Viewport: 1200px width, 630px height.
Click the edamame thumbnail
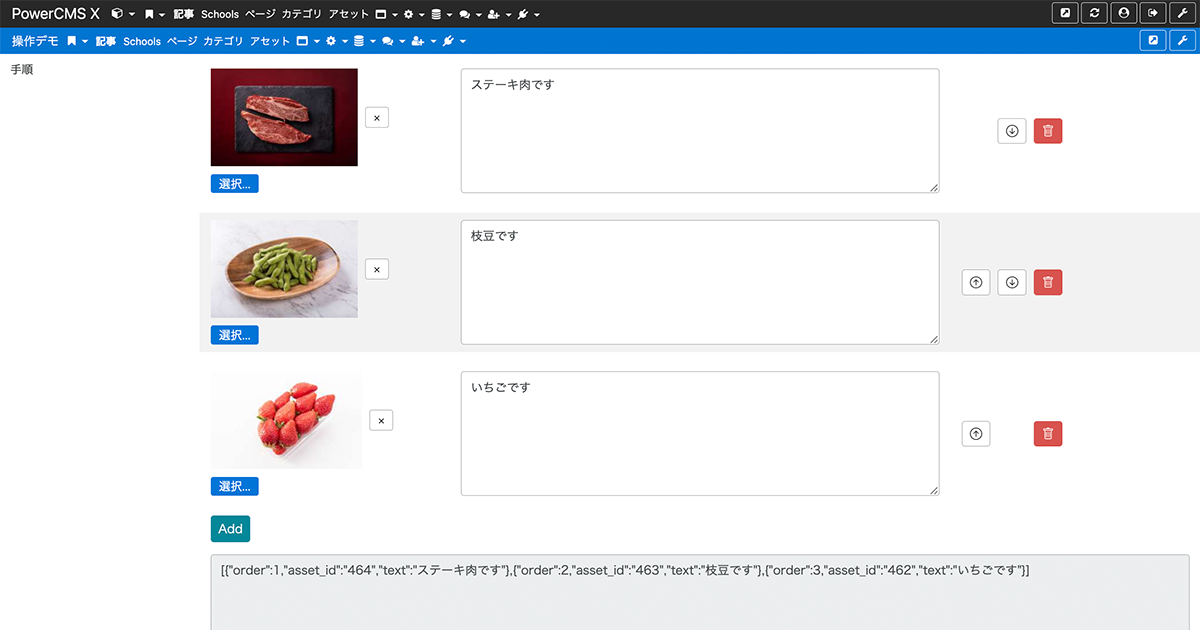(x=284, y=269)
